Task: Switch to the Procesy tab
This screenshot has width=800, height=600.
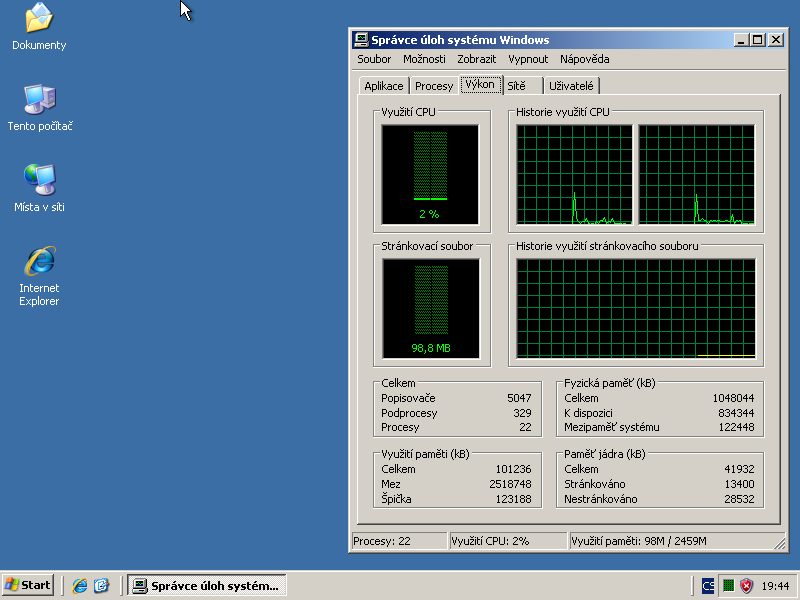Action: [434, 86]
